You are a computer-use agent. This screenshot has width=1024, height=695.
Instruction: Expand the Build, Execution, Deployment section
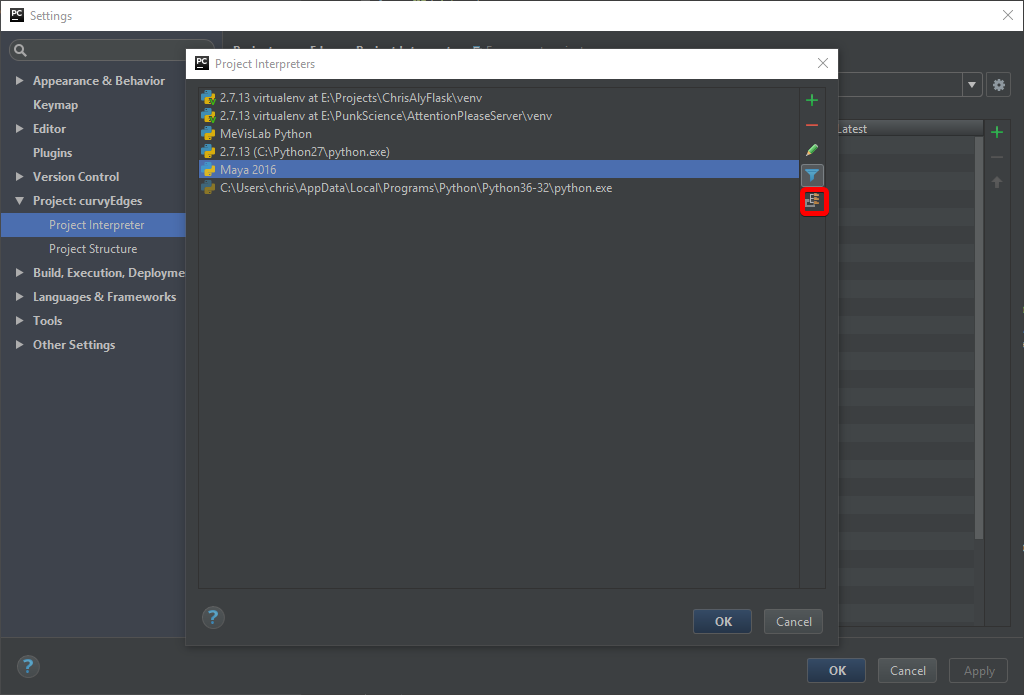point(18,272)
